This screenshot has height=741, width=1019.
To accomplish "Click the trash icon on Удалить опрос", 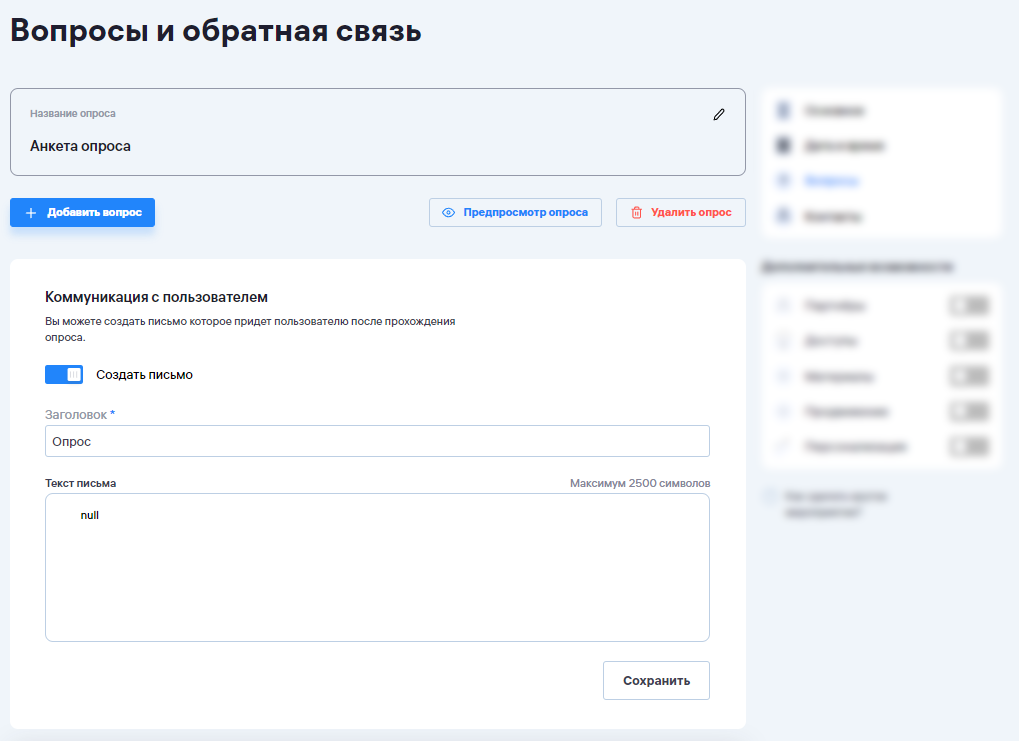I will (x=636, y=213).
